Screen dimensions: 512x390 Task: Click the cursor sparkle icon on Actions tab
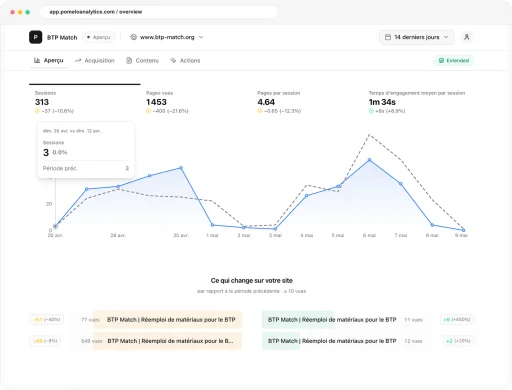click(173, 60)
